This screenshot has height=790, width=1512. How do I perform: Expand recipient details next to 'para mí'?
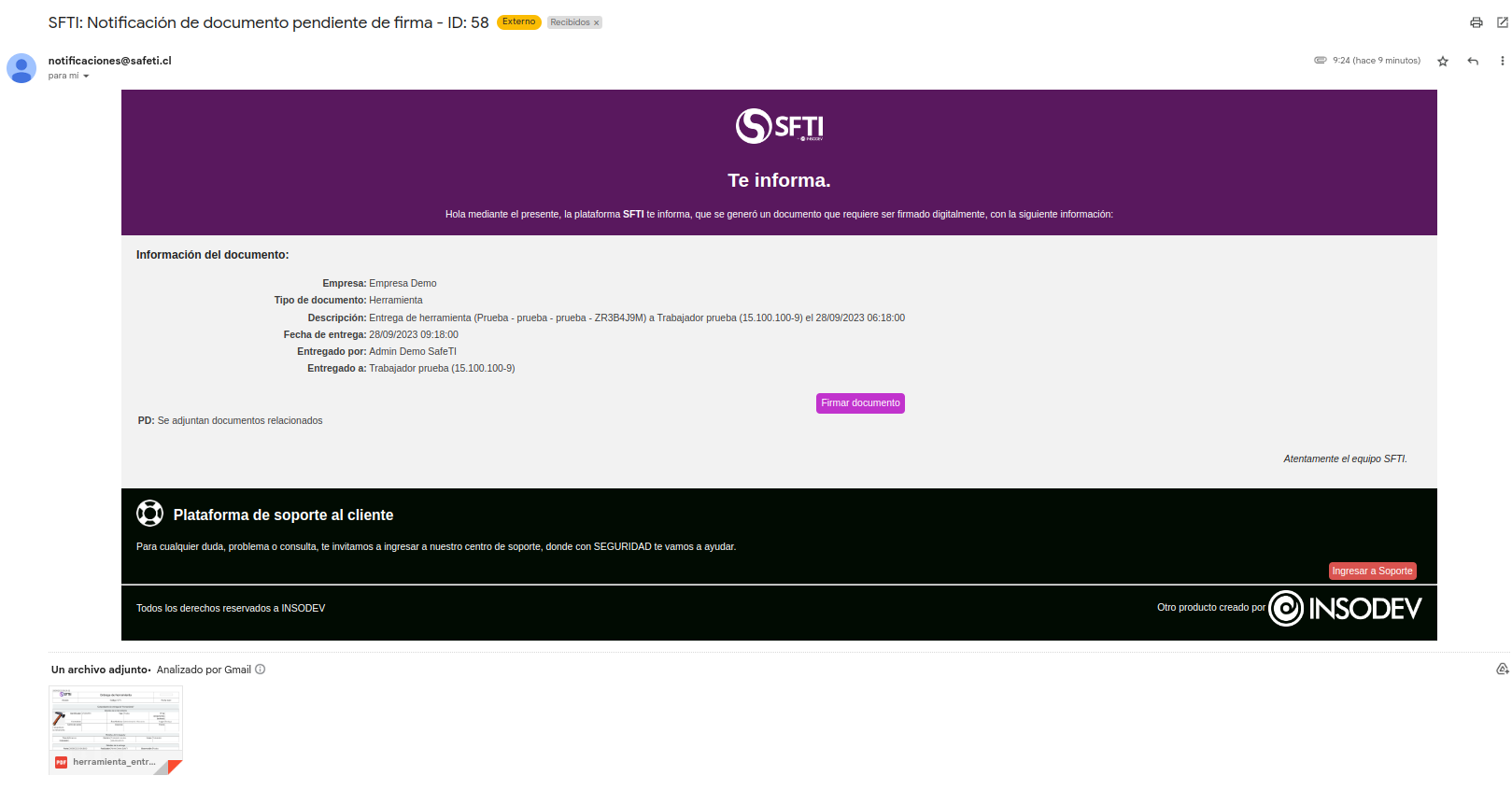pos(86,77)
